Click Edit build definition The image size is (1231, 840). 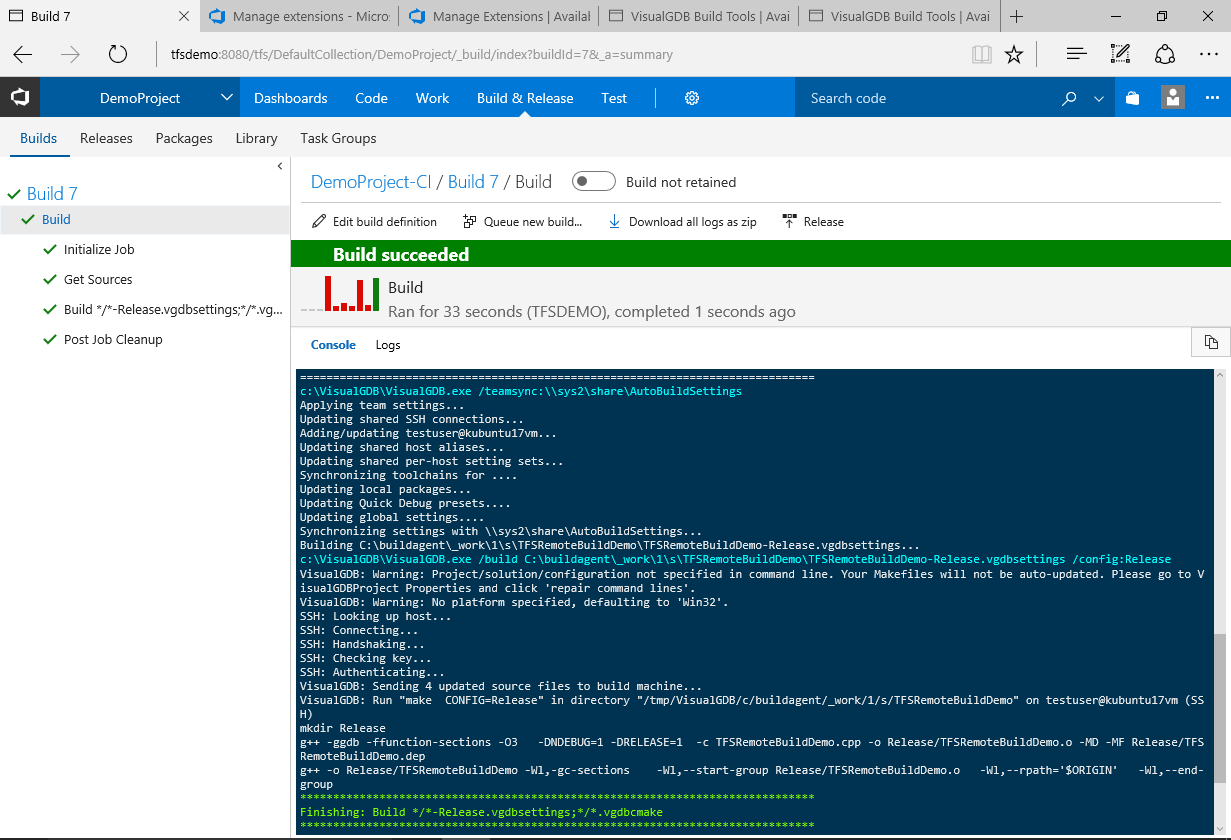[x=375, y=222]
